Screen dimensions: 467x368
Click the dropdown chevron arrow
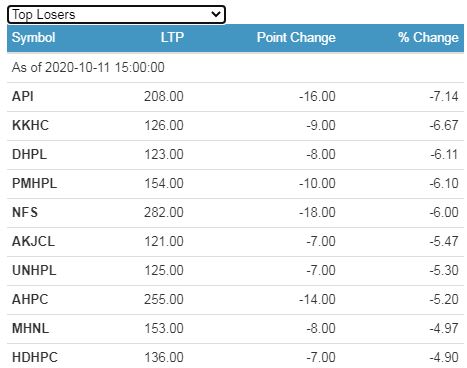216,14
